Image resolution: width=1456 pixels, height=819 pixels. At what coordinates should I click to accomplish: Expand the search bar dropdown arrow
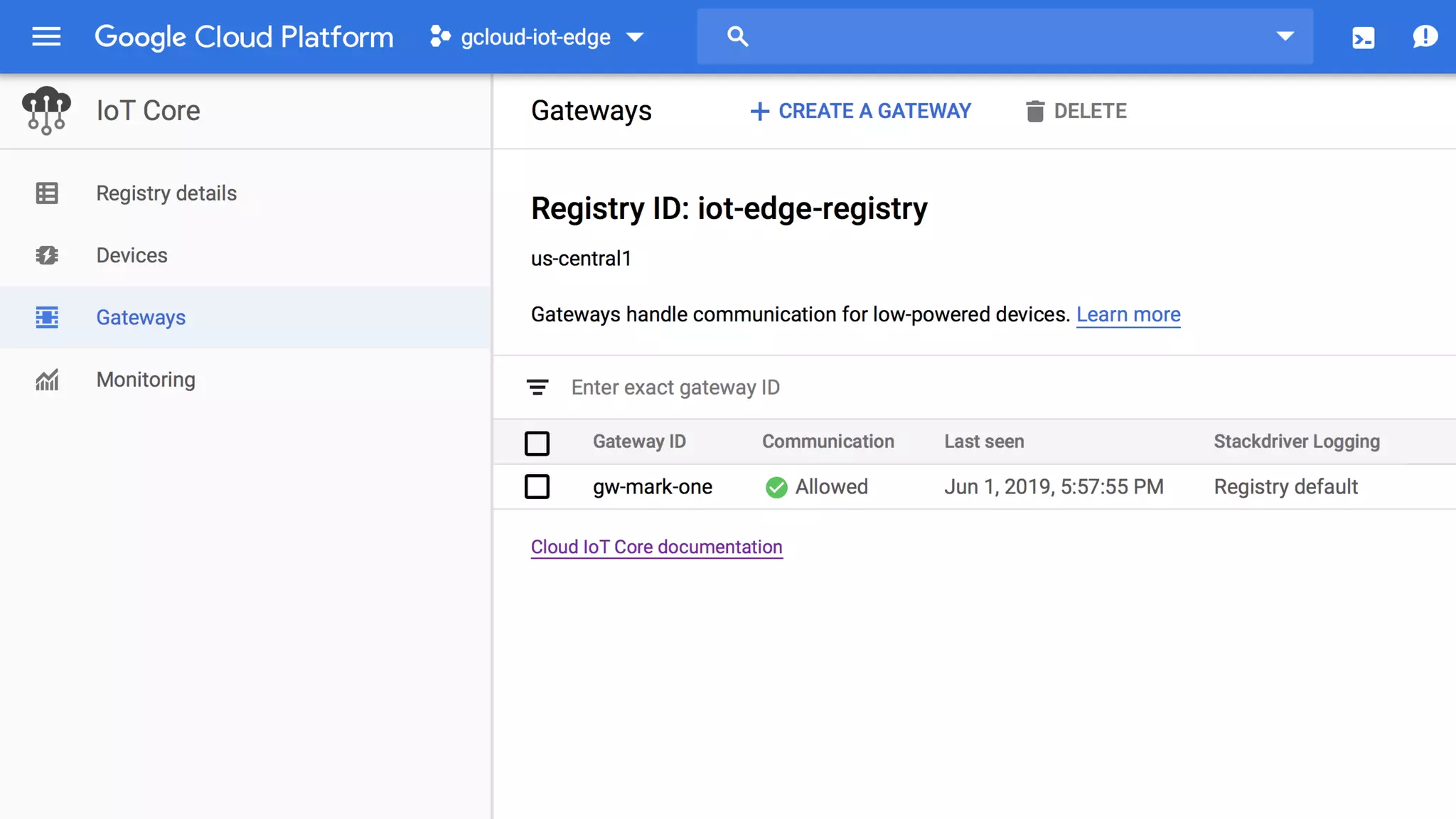click(1285, 36)
